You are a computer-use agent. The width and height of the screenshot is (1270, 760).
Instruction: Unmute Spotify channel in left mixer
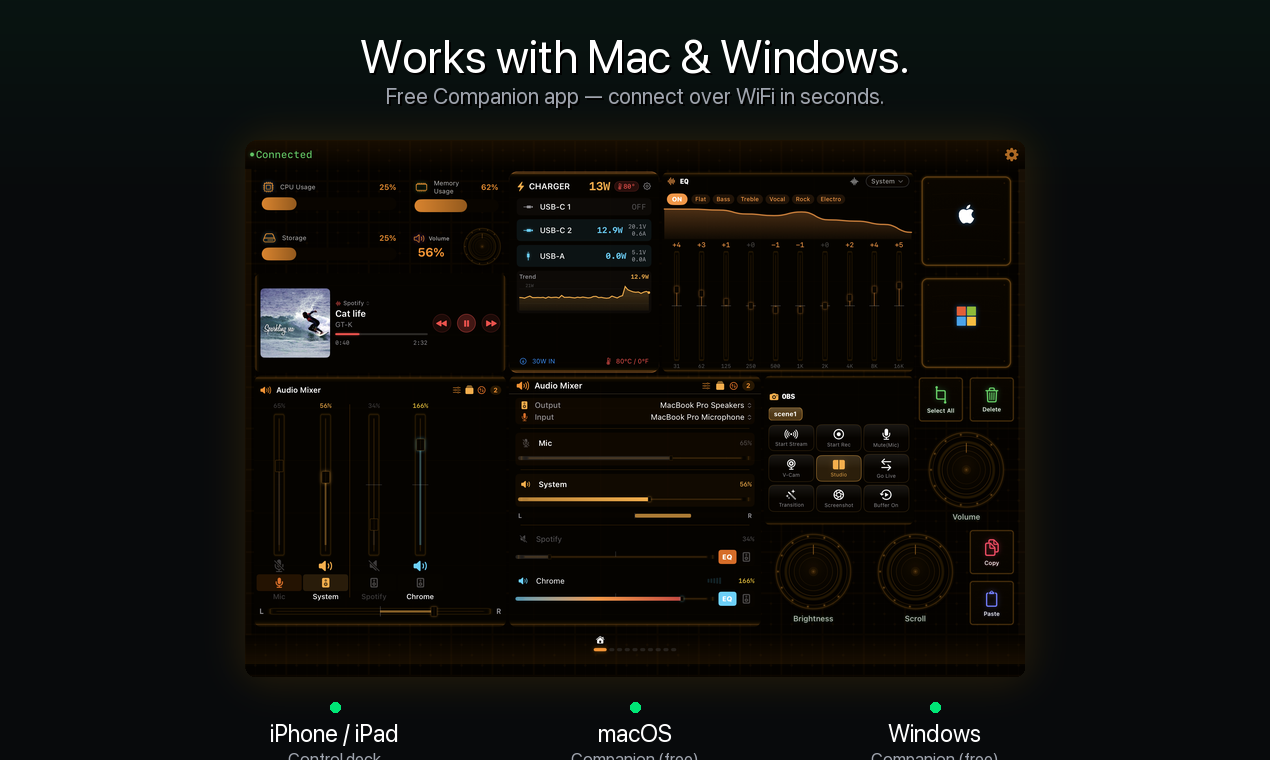tap(374, 565)
